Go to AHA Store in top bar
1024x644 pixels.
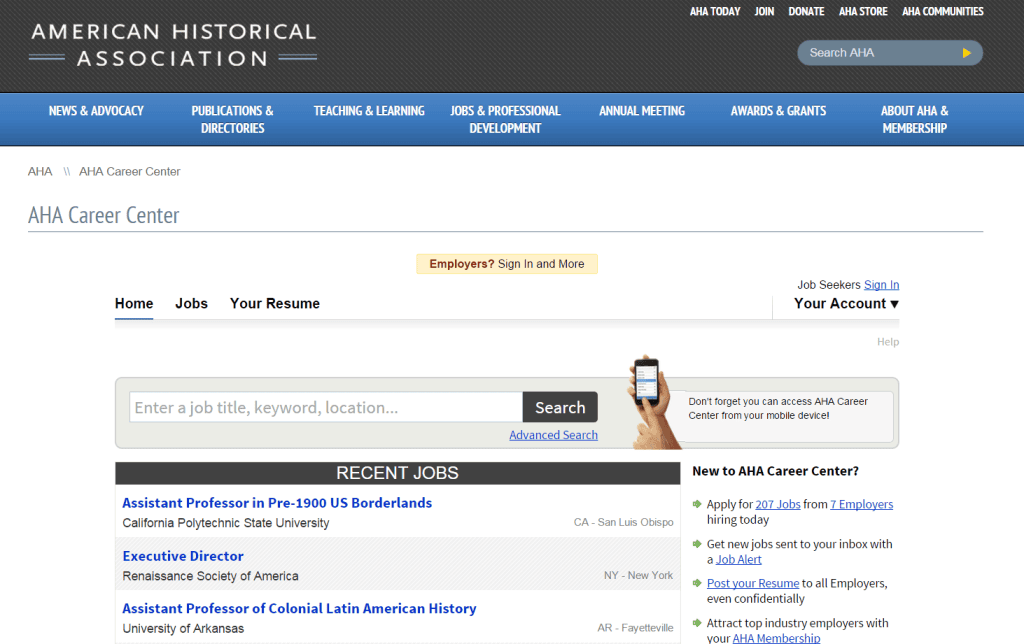coord(863,12)
